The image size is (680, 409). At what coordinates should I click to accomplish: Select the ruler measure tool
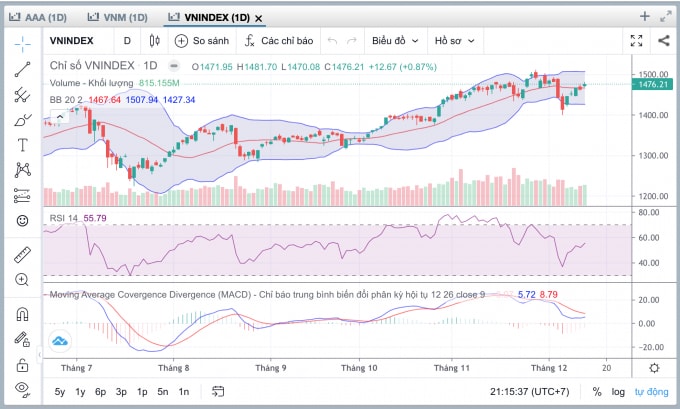point(22,255)
